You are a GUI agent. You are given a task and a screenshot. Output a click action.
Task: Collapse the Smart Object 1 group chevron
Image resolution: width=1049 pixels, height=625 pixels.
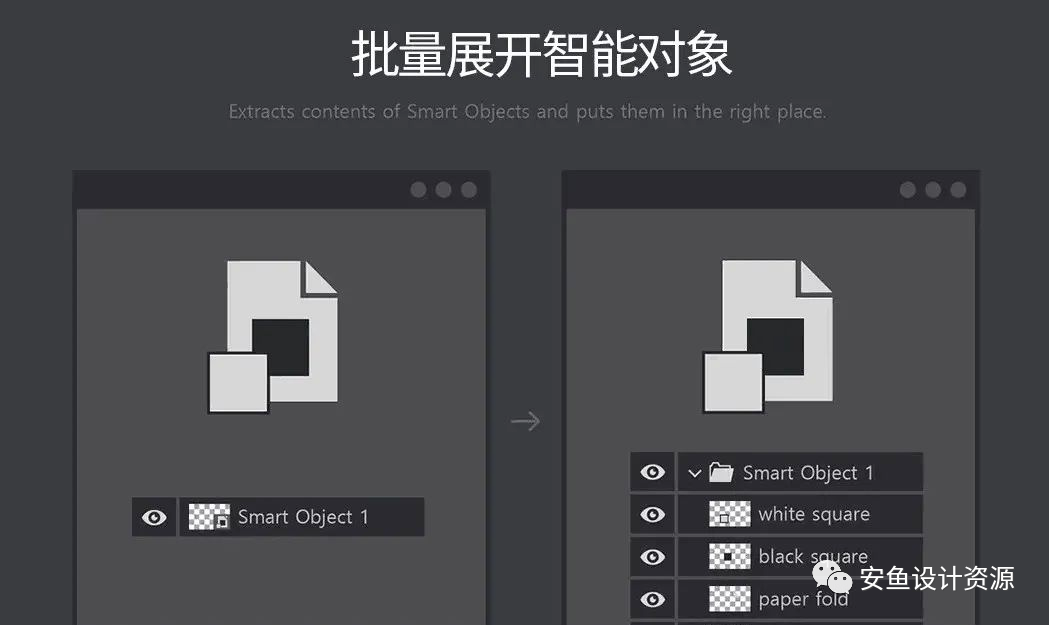696,472
